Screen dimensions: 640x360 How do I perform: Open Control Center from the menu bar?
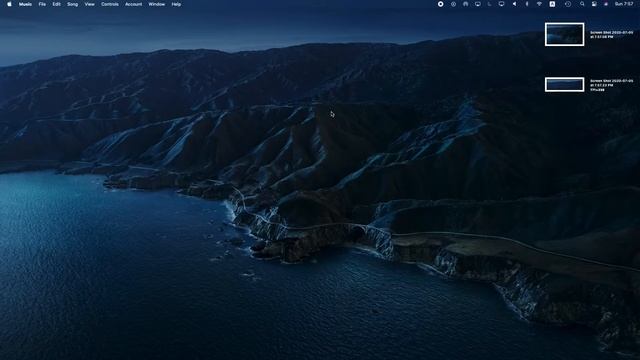pyautogui.click(x=594, y=4)
